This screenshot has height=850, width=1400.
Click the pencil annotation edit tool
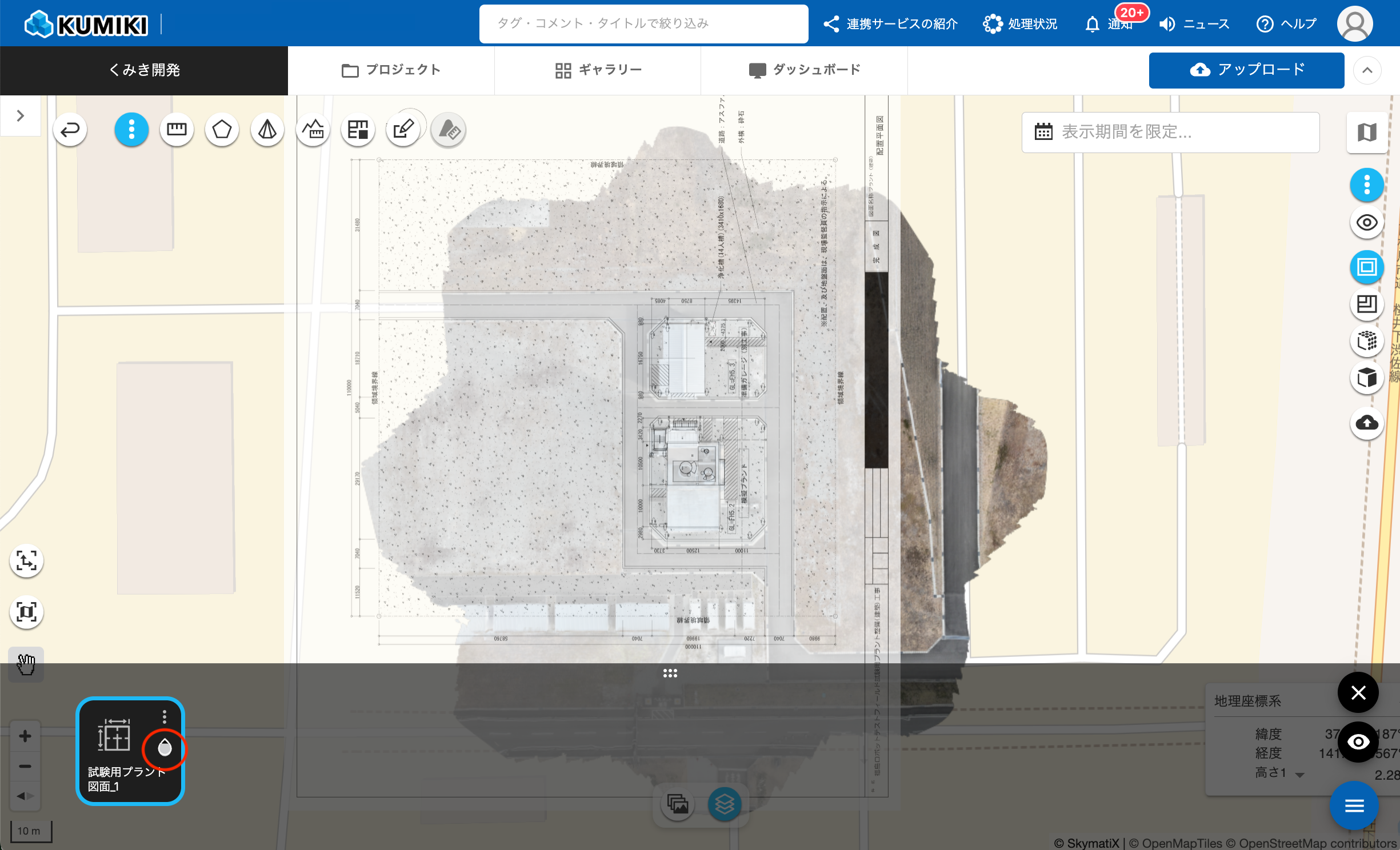pos(403,130)
